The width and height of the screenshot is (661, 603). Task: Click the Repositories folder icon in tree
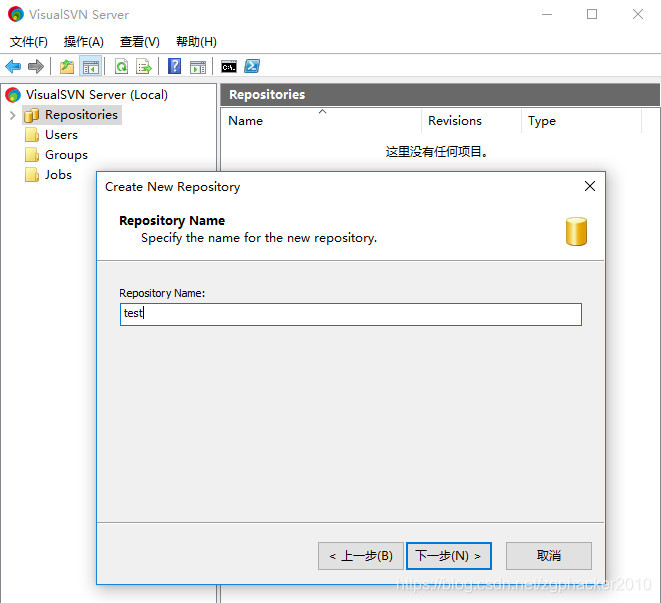32,115
